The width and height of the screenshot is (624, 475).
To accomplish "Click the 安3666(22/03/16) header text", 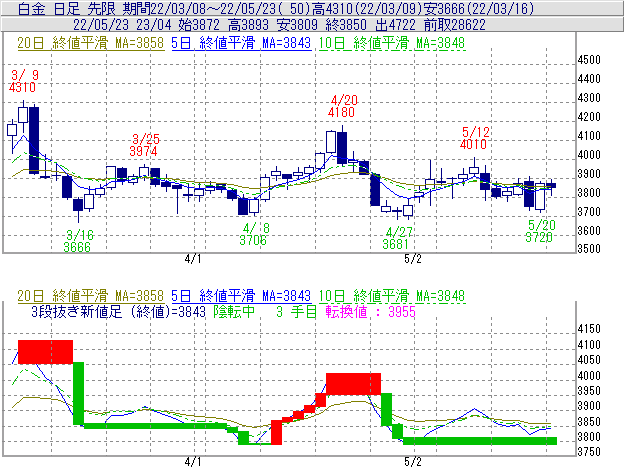I will [x=479, y=8].
